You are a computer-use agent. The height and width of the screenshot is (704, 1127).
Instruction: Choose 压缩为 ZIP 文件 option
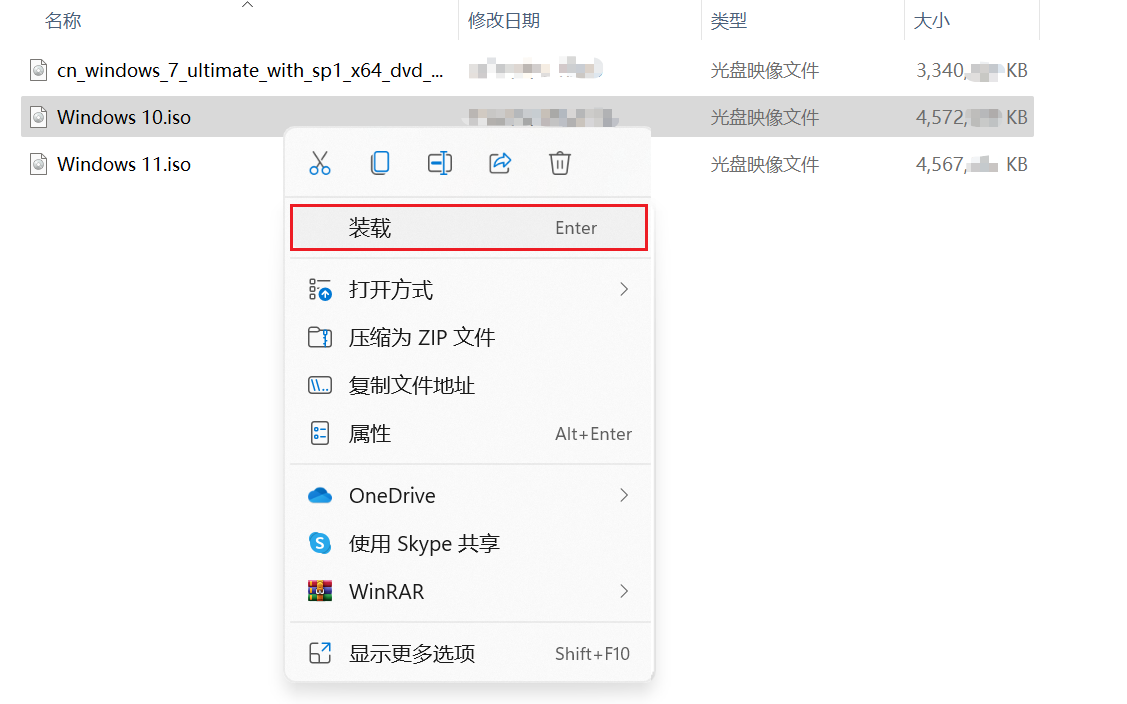click(469, 337)
